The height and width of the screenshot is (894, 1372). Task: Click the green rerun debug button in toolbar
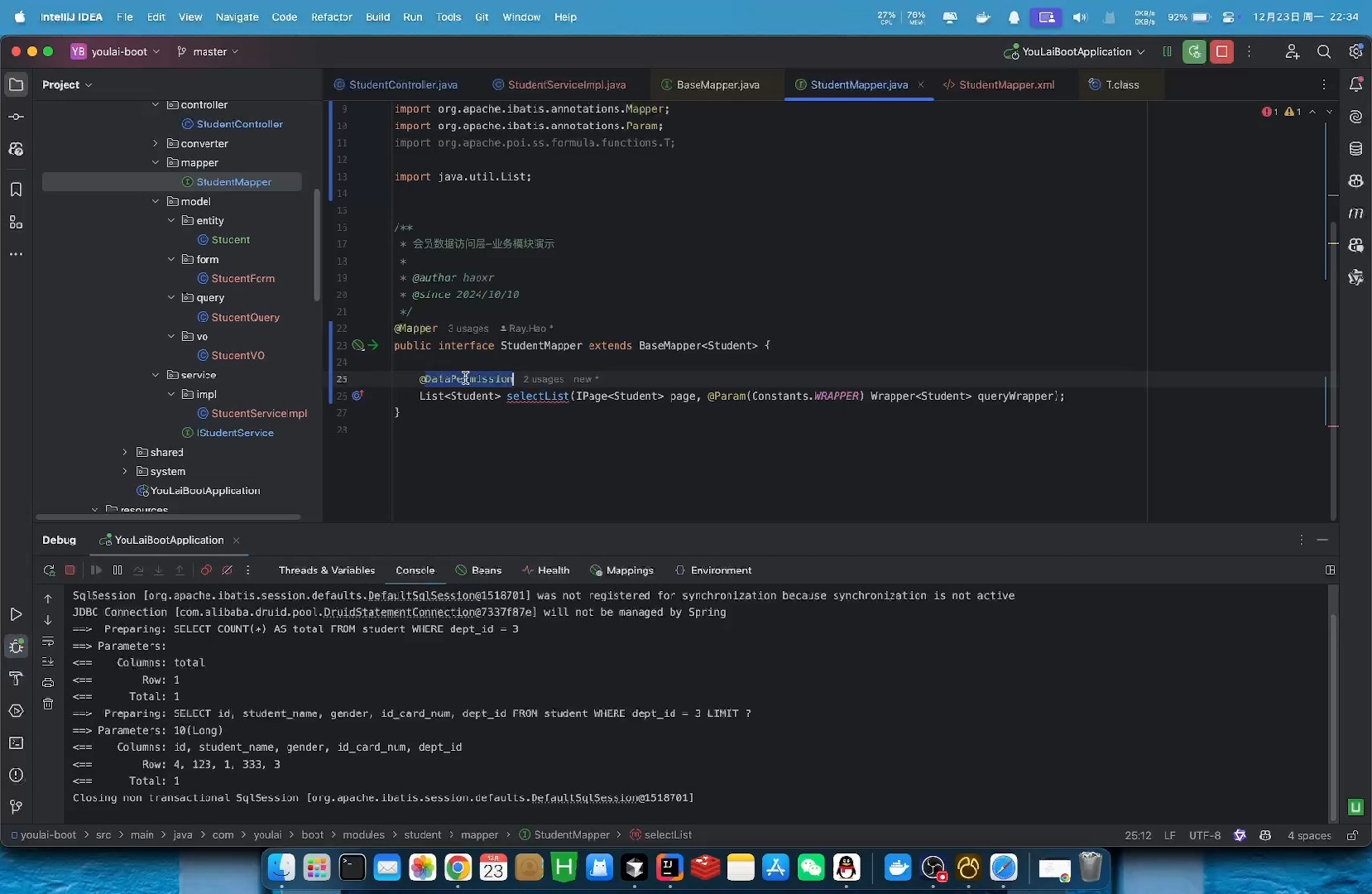coord(1194,51)
